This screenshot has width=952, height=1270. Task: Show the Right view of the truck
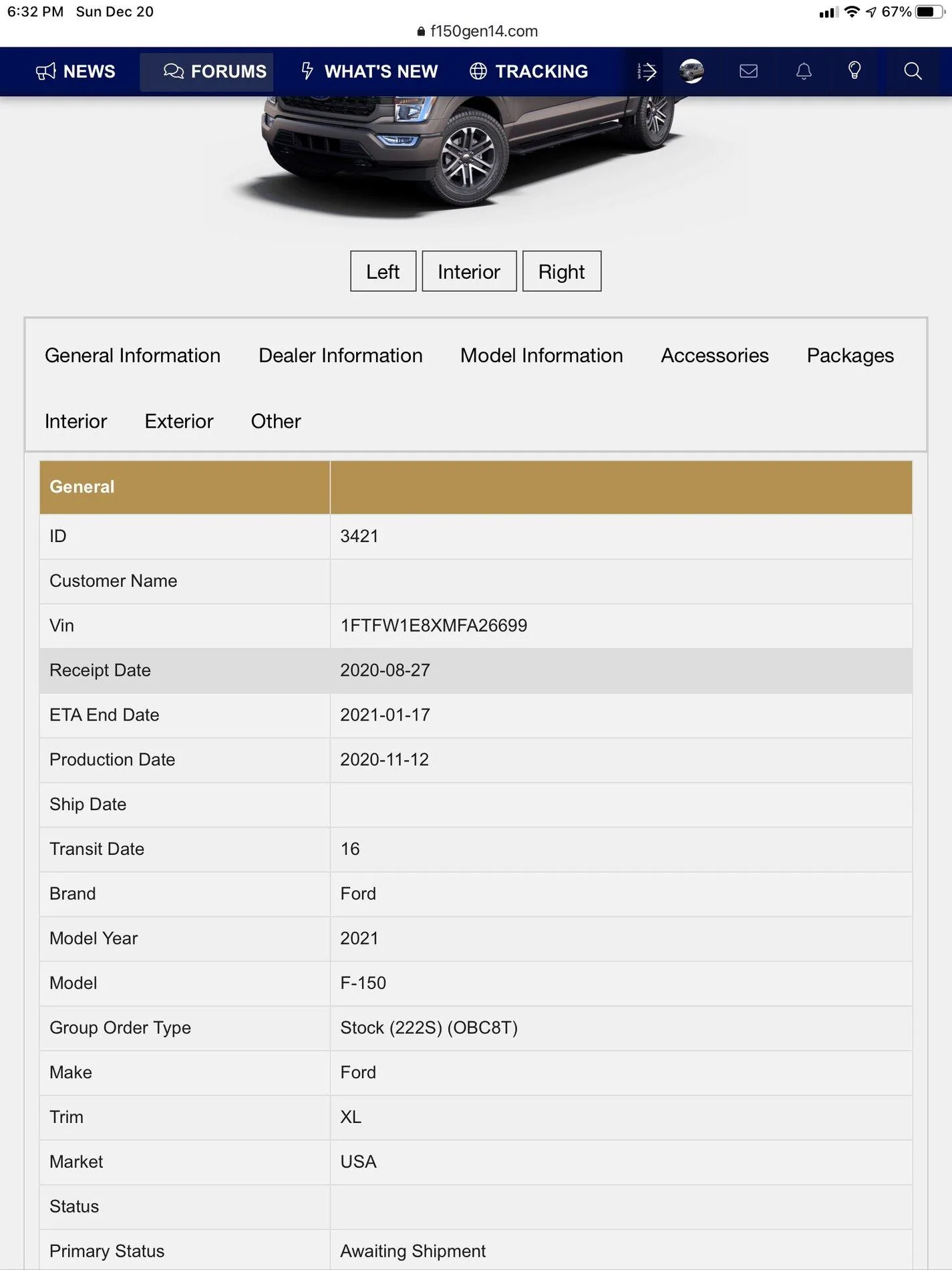[562, 271]
